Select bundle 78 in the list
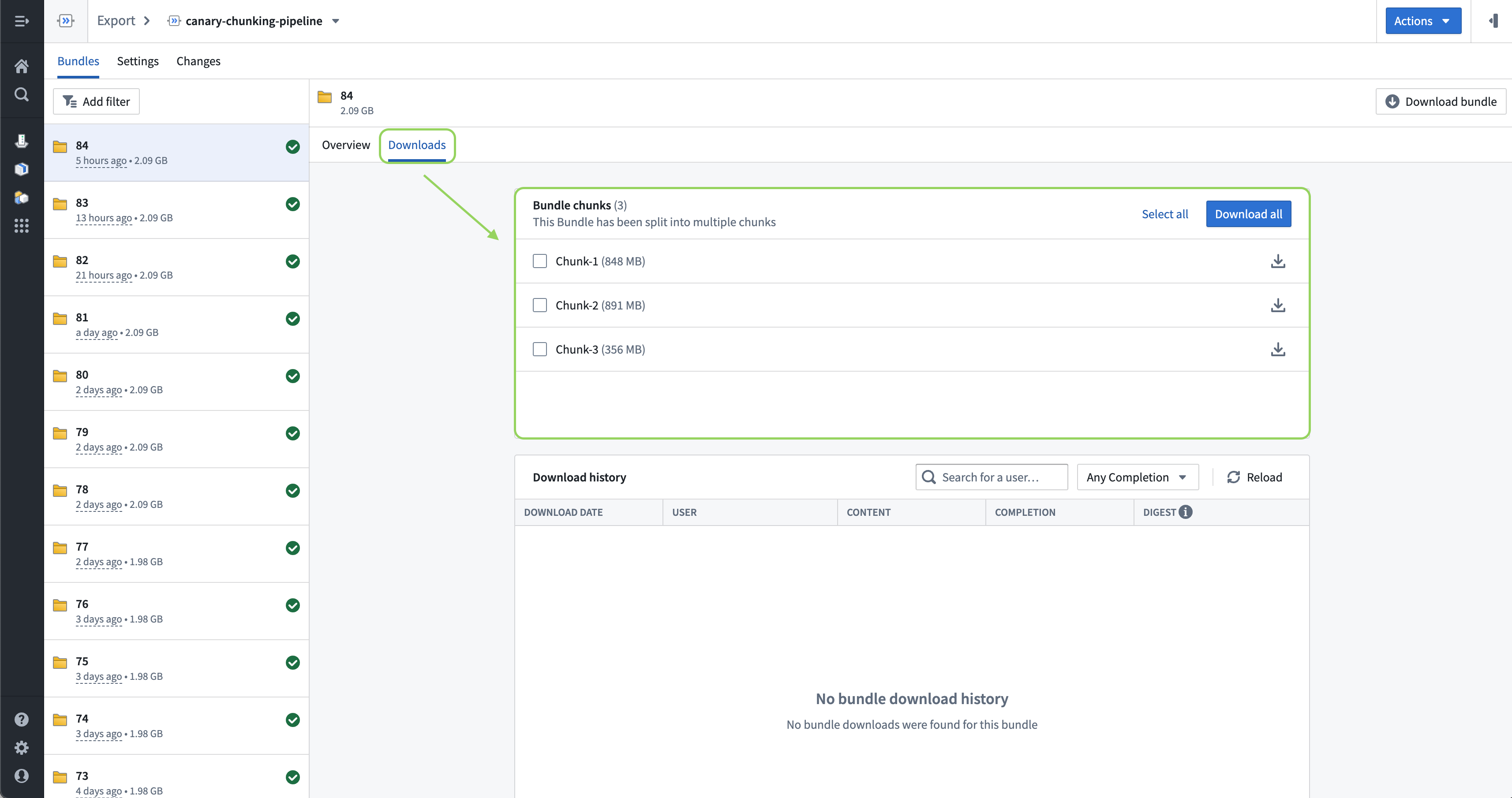Image resolution: width=1512 pixels, height=798 pixels. pos(177,496)
